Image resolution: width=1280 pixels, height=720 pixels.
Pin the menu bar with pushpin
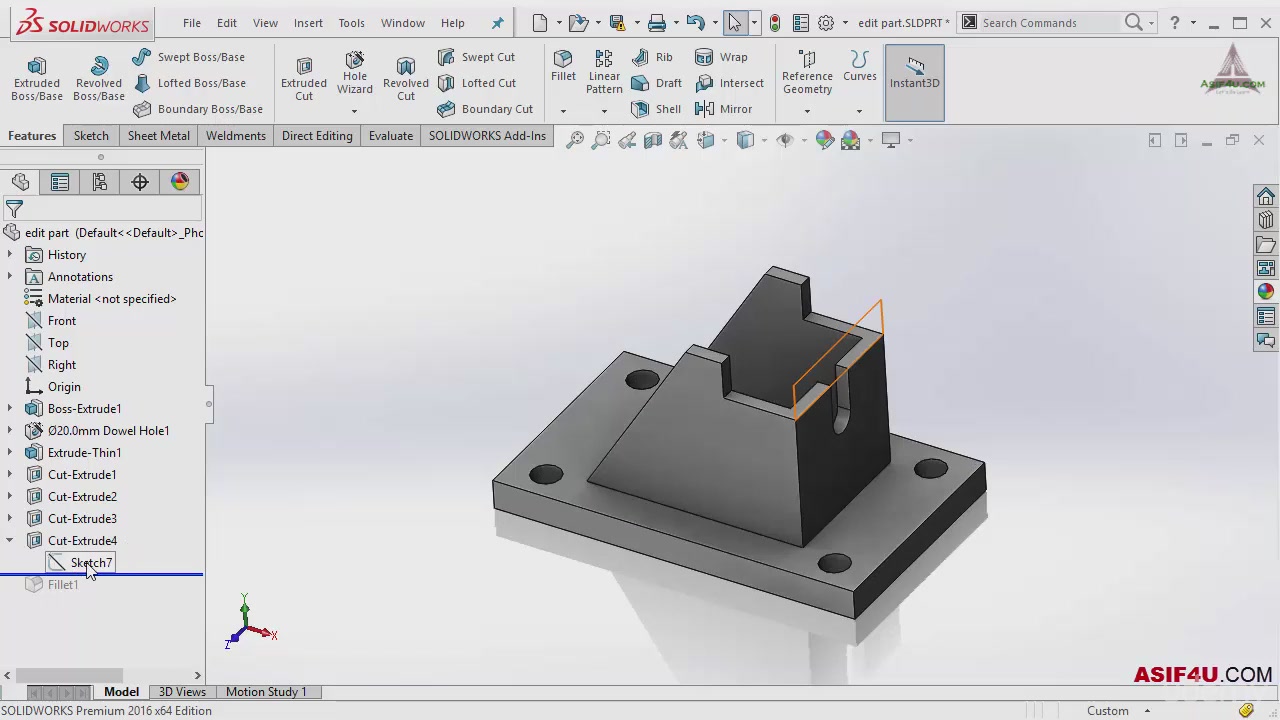pos(498,23)
